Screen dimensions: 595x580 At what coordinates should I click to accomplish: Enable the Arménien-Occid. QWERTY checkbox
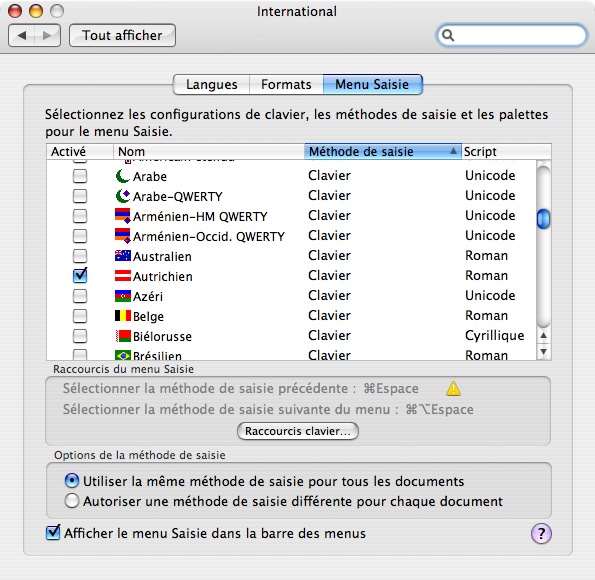pyautogui.click(x=80, y=236)
